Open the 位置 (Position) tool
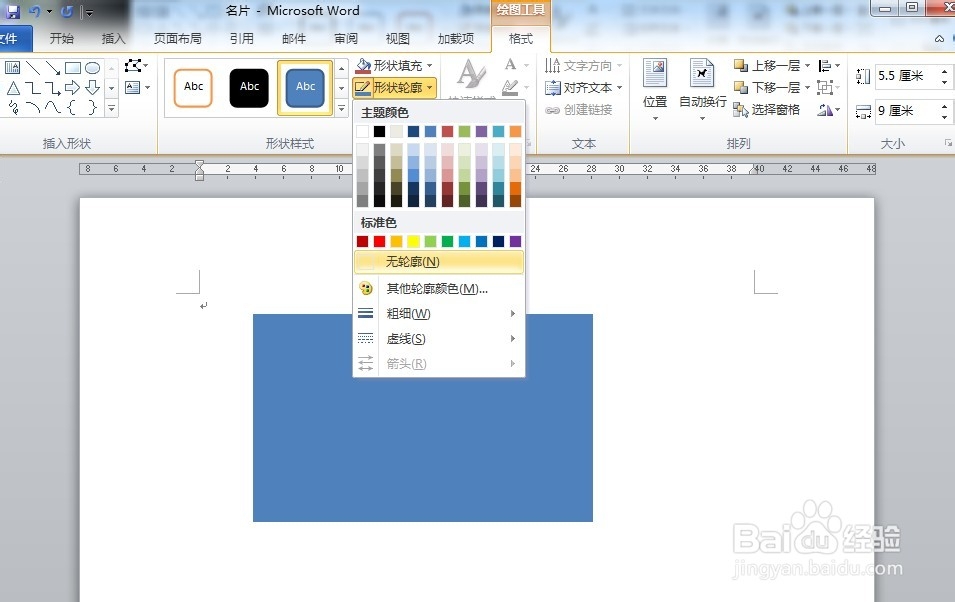This screenshot has width=955, height=602. (x=655, y=85)
